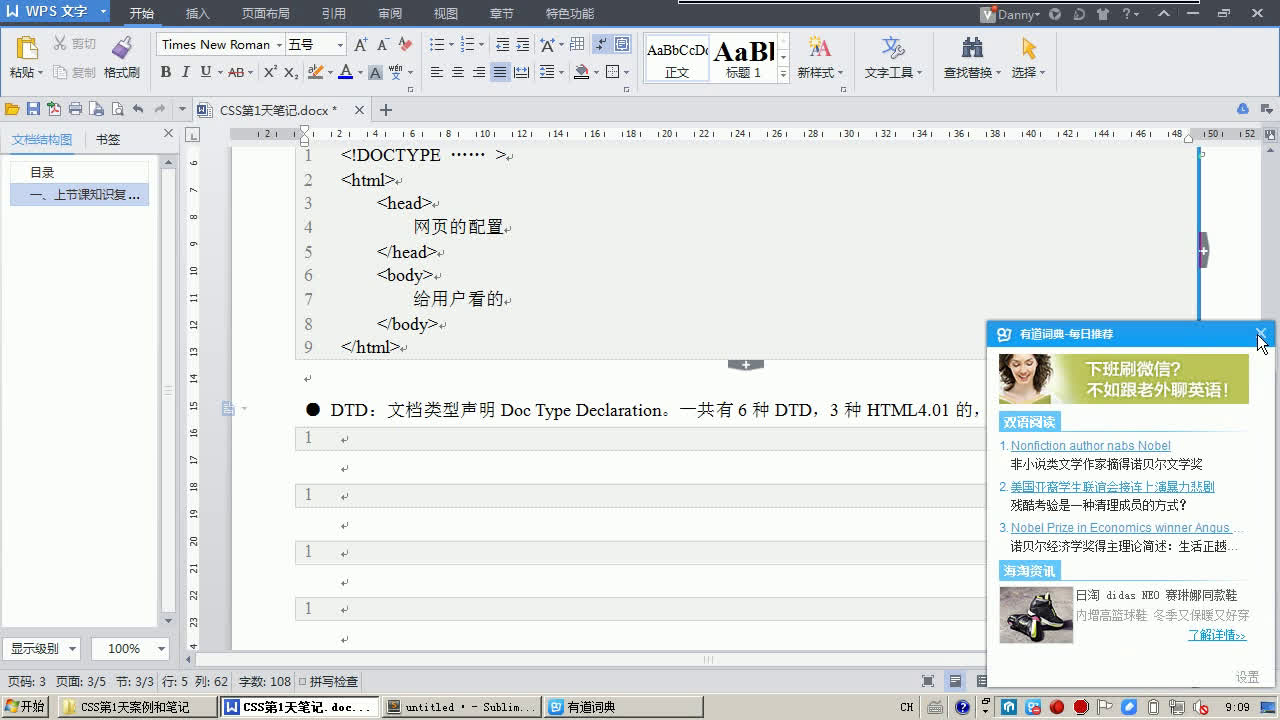The image size is (1280, 720).
Task: Switch to the 审阅 ribbon tab
Action: pyautogui.click(x=390, y=14)
